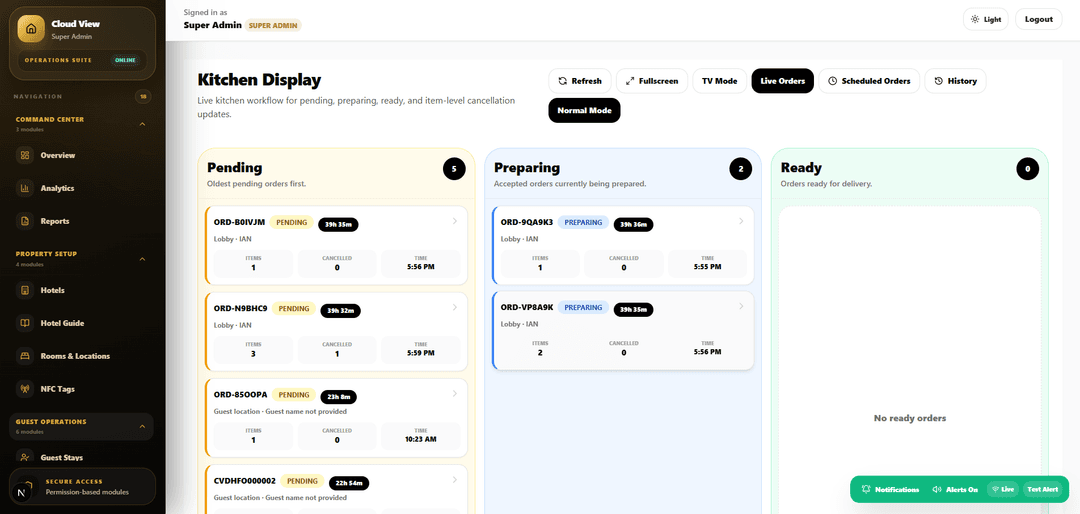Collapse the Command Center section chevron
Image resolution: width=1080 pixels, height=514 pixels.
[143, 124]
